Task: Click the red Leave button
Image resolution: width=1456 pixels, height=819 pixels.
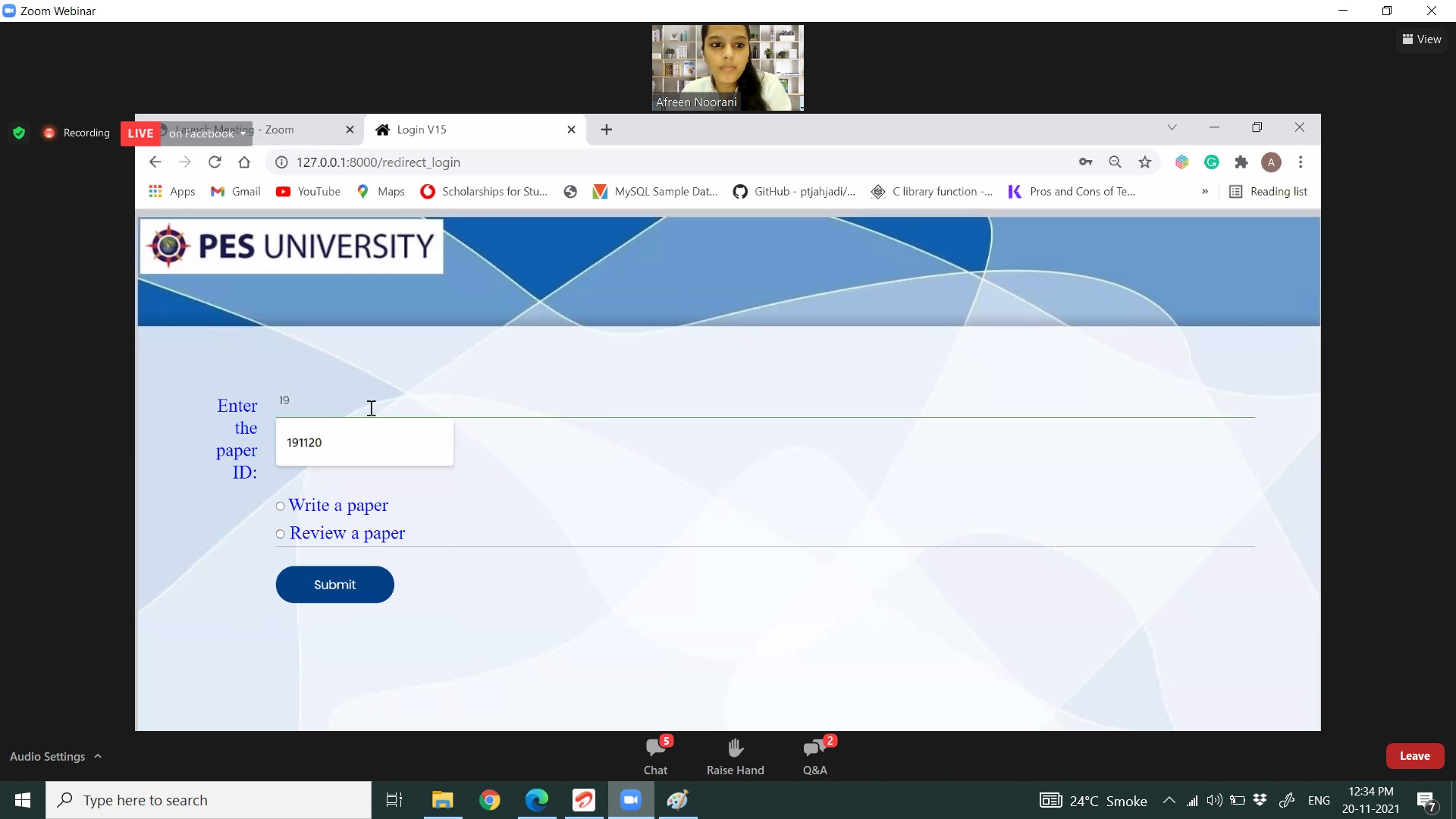Action: 1414,756
